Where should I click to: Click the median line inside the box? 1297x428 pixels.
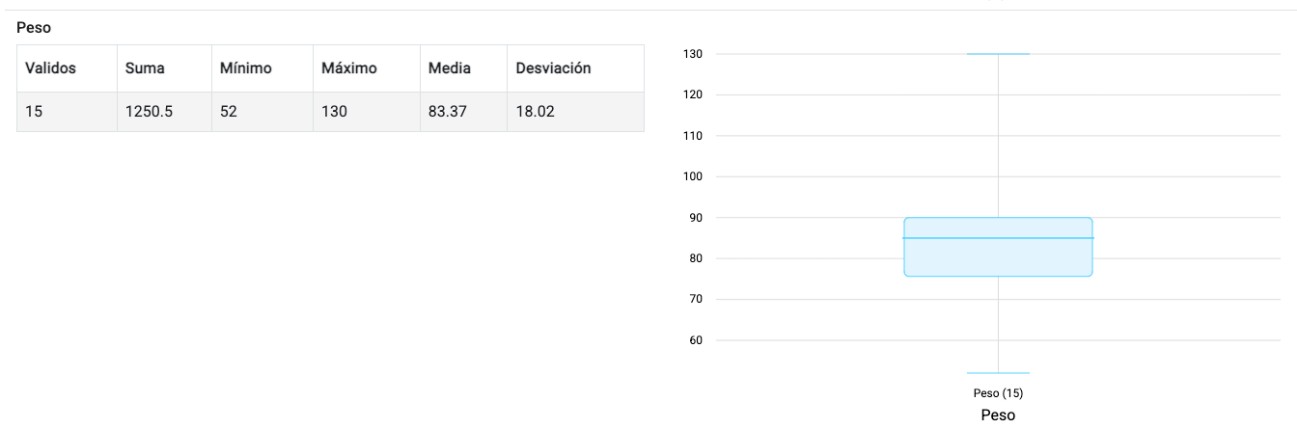pyautogui.click(x=998, y=238)
